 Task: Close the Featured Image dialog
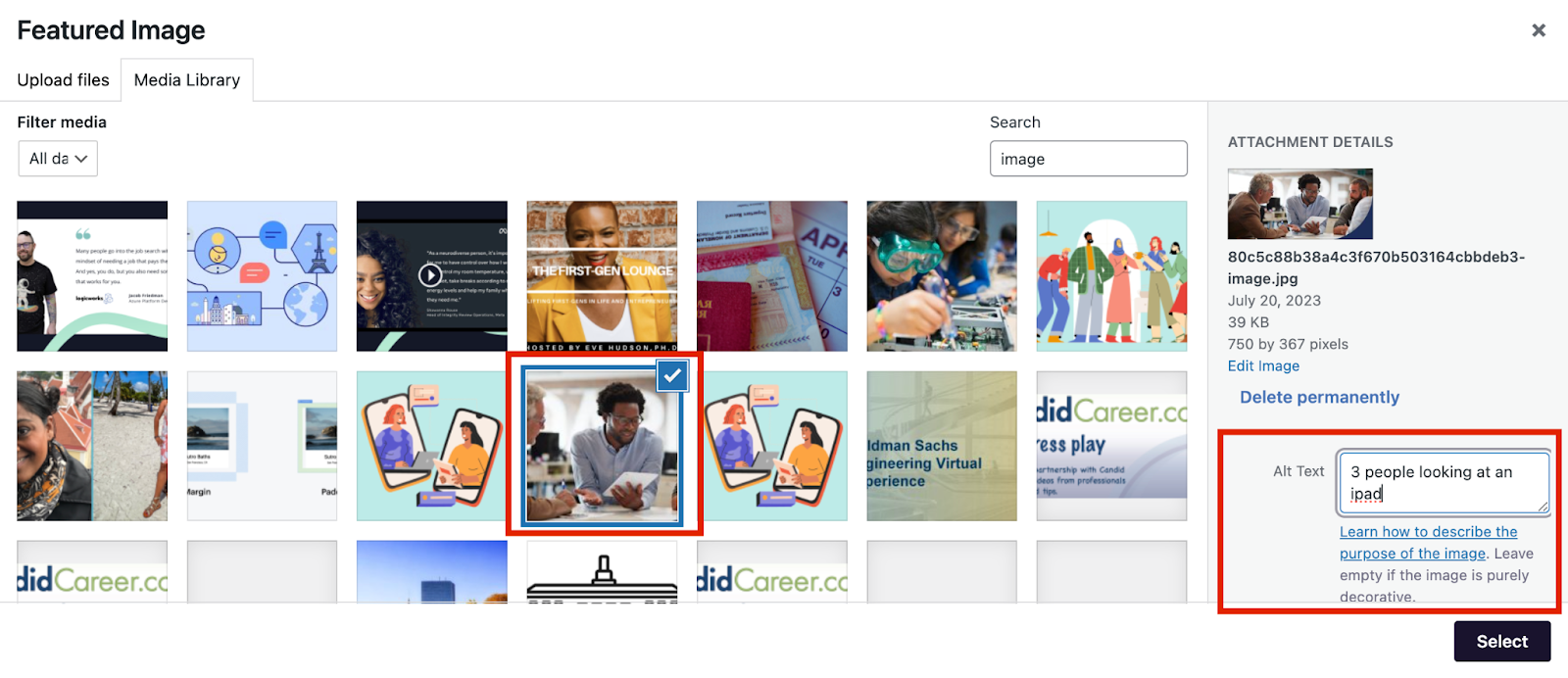[1538, 30]
